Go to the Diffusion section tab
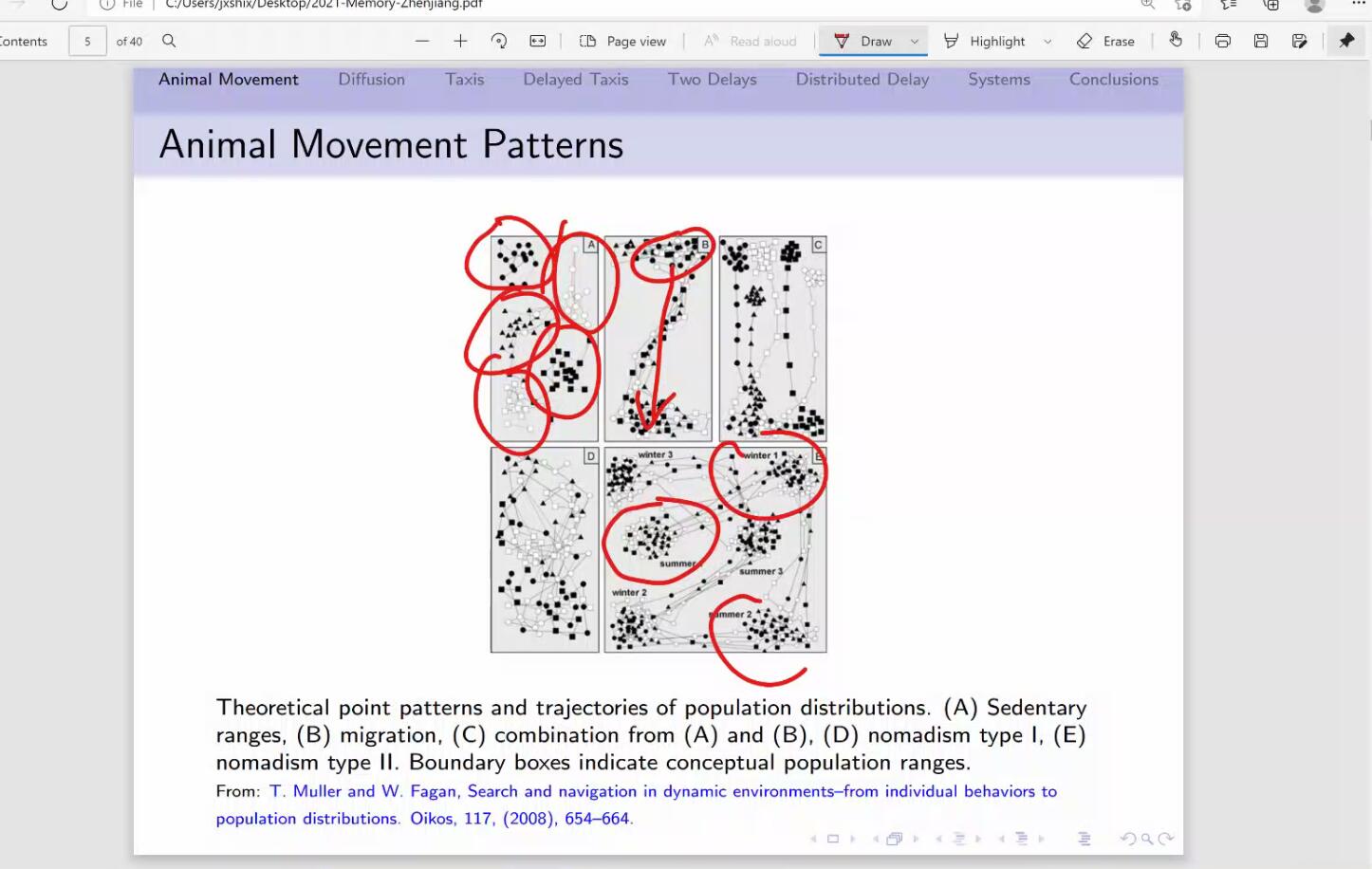The width and height of the screenshot is (1372, 869). 371,80
